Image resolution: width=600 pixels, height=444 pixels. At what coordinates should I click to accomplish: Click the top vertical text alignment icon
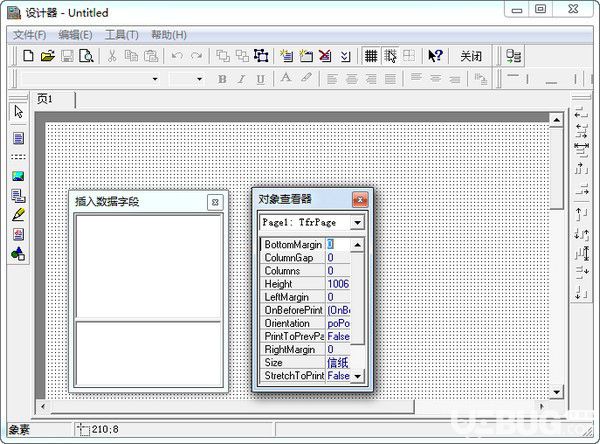click(416, 78)
